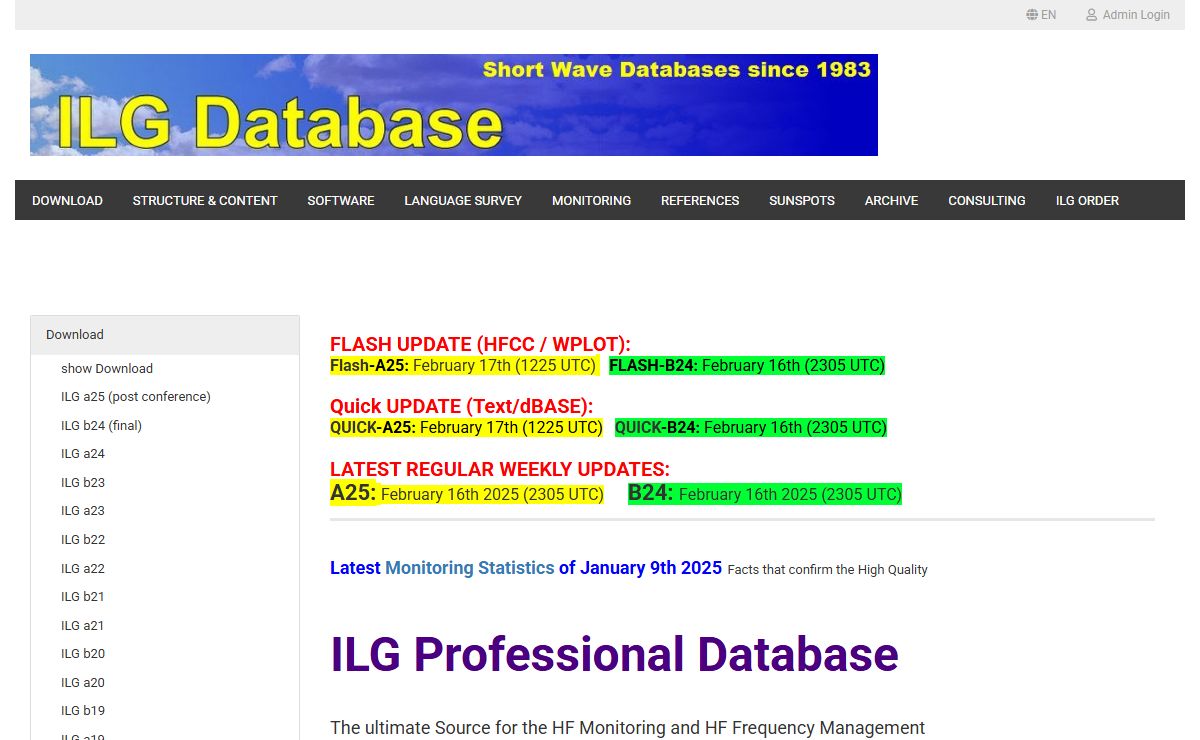This screenshot has height=740, width=1200.
Task: Collapse the Download sidebar header
Action: pyautogui.click(x=165, y=335)
